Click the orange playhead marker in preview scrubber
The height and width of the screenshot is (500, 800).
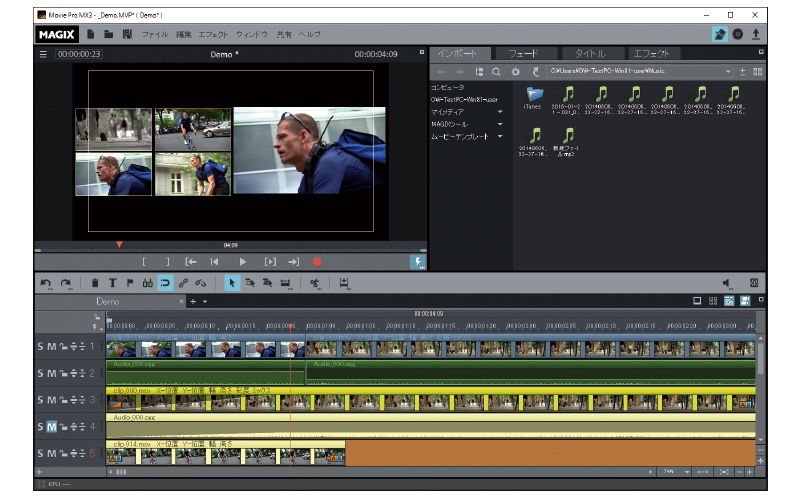[x=119, y=245]
